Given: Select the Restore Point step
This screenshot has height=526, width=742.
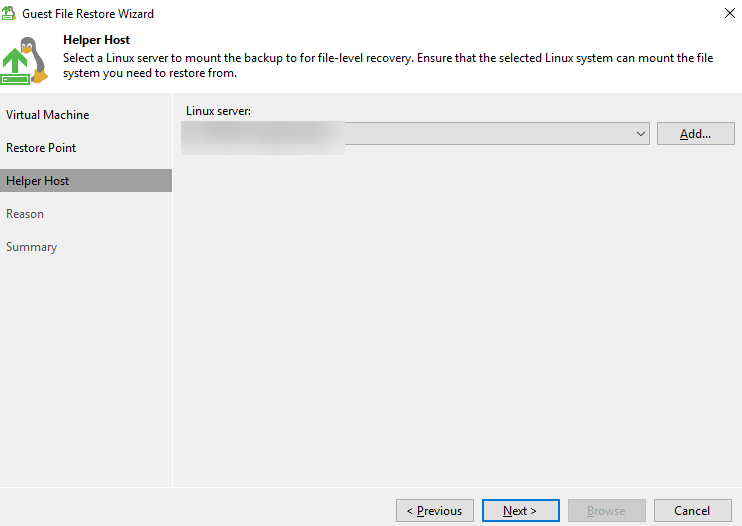Looking at the screenshot, I should pos(41,148).
